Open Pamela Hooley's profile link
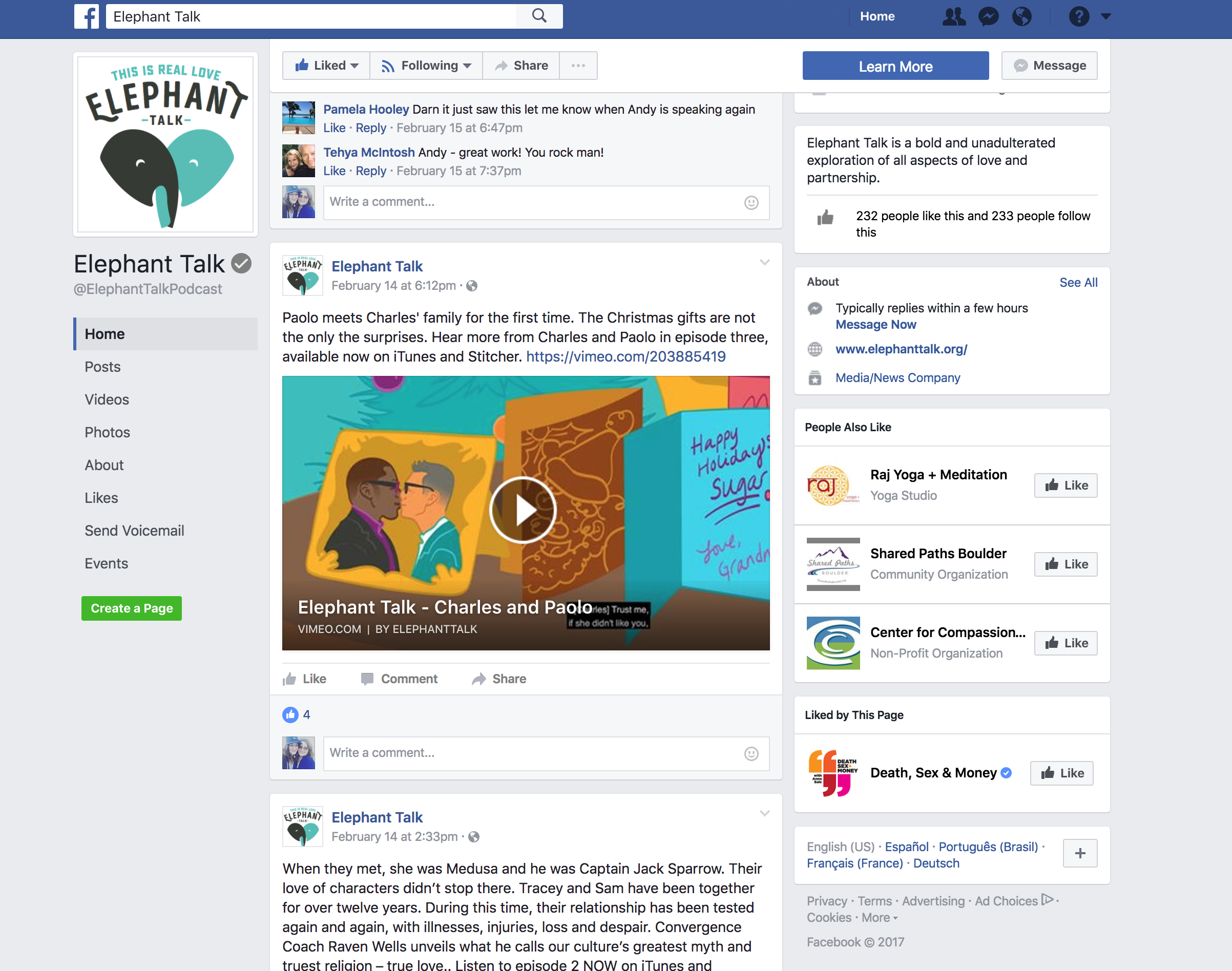Viewport: 1232px width, 971px height. click(x=366, y=109)
